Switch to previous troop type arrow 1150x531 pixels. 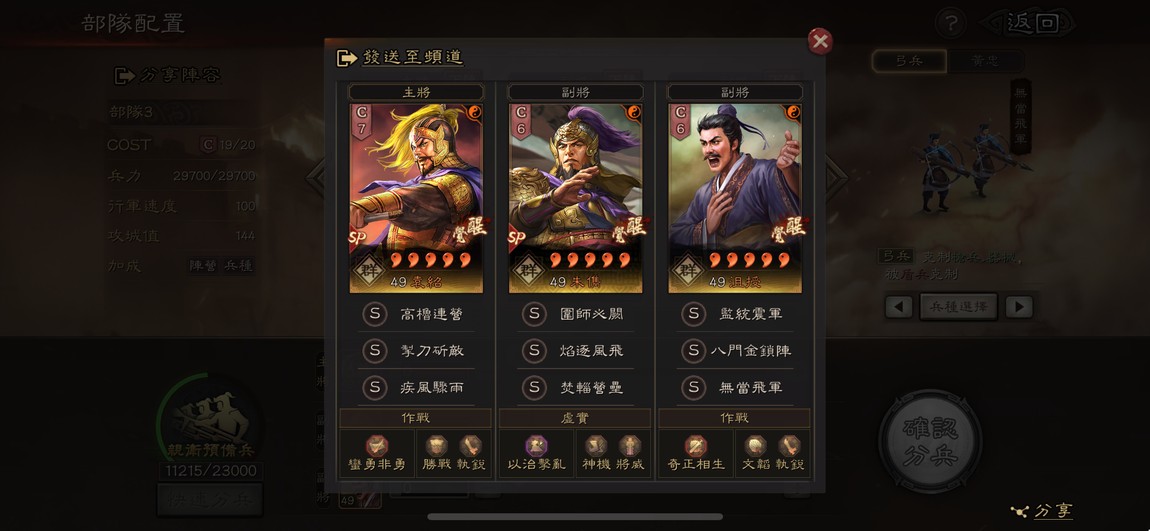click(x=898, y=307)
